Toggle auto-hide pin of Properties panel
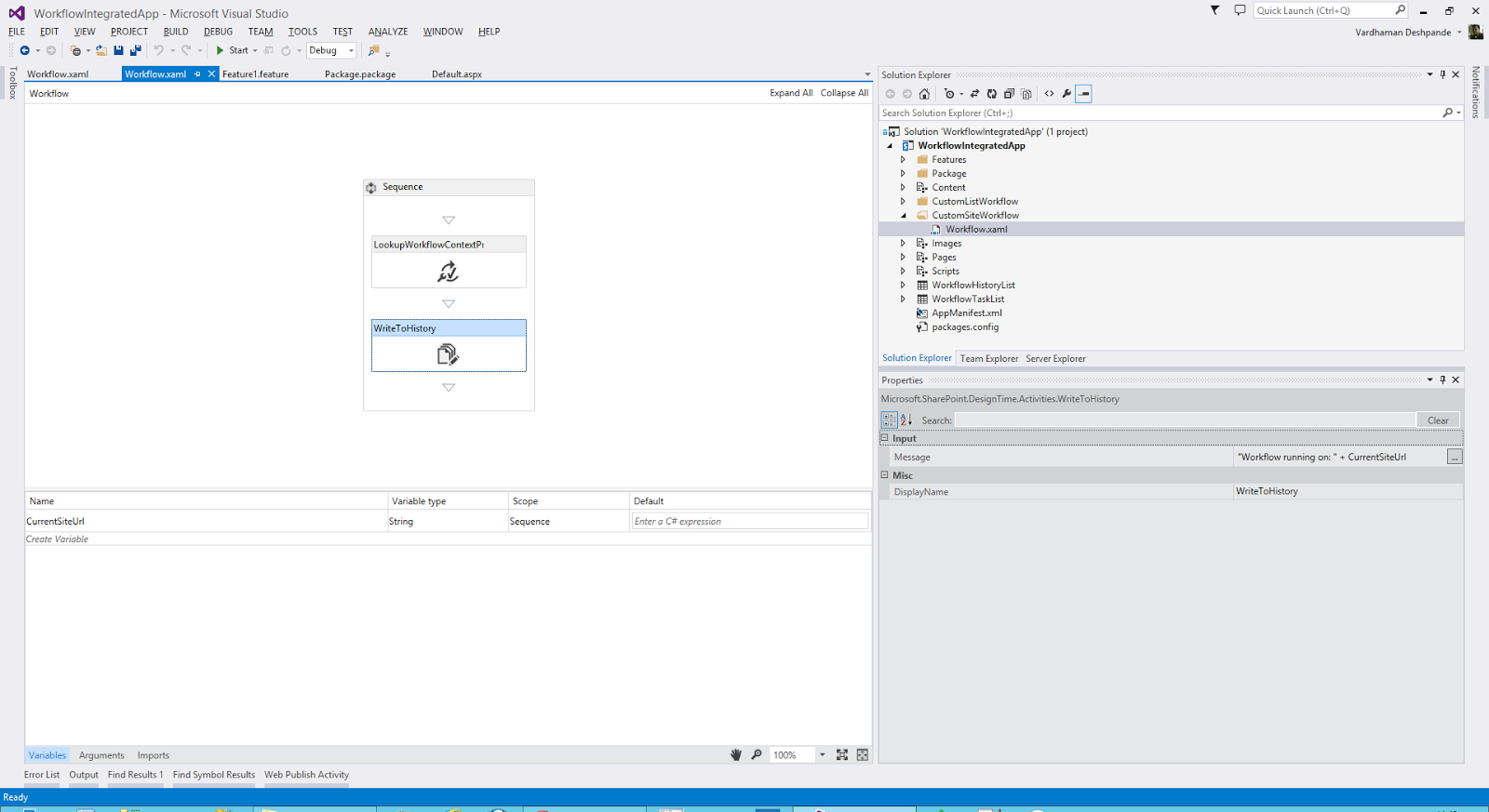Screen dimensions: 1489x812 click(1443, 379)
